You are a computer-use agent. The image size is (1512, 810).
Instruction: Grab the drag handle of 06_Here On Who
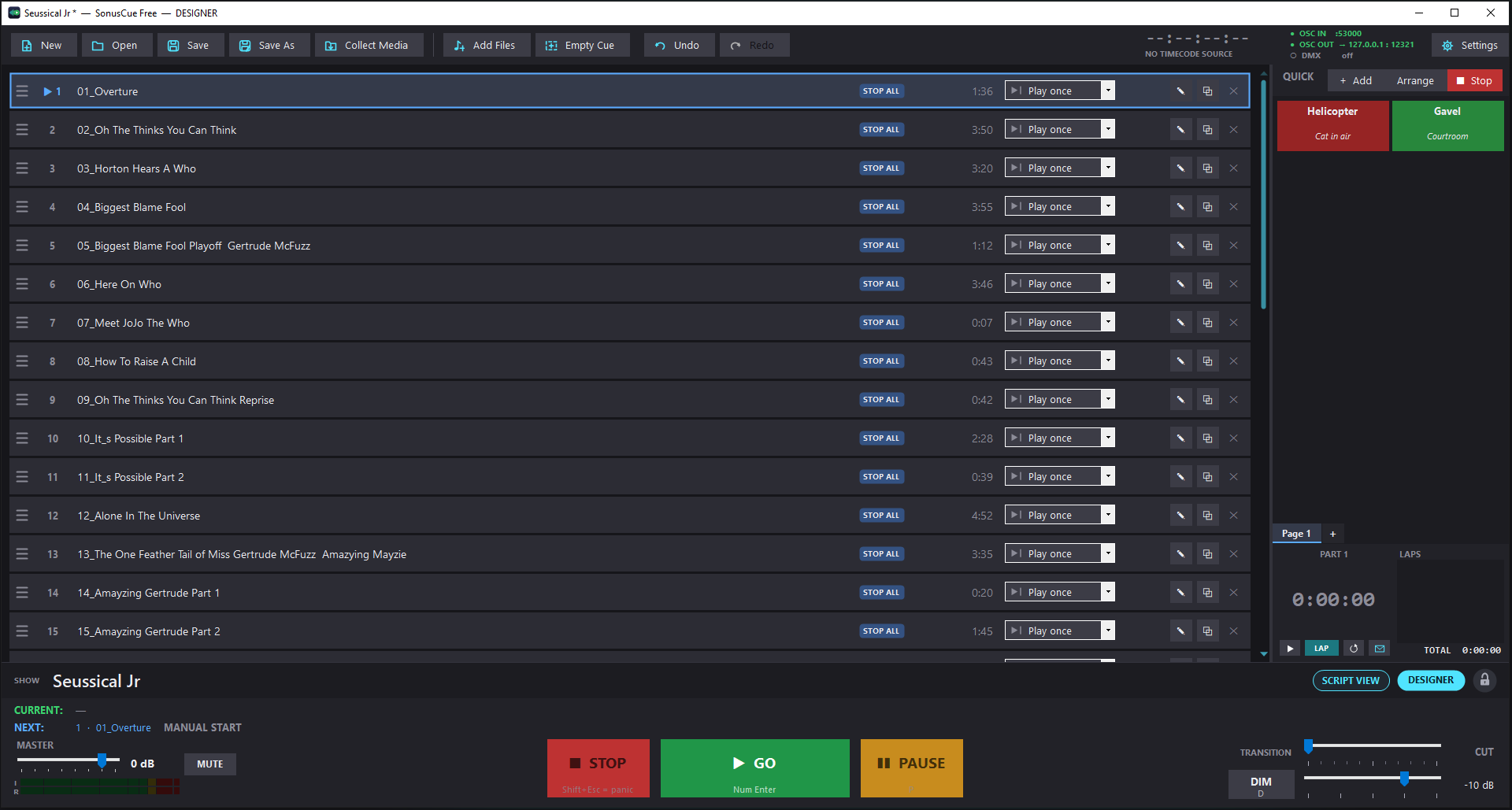(x=22, y=284)
